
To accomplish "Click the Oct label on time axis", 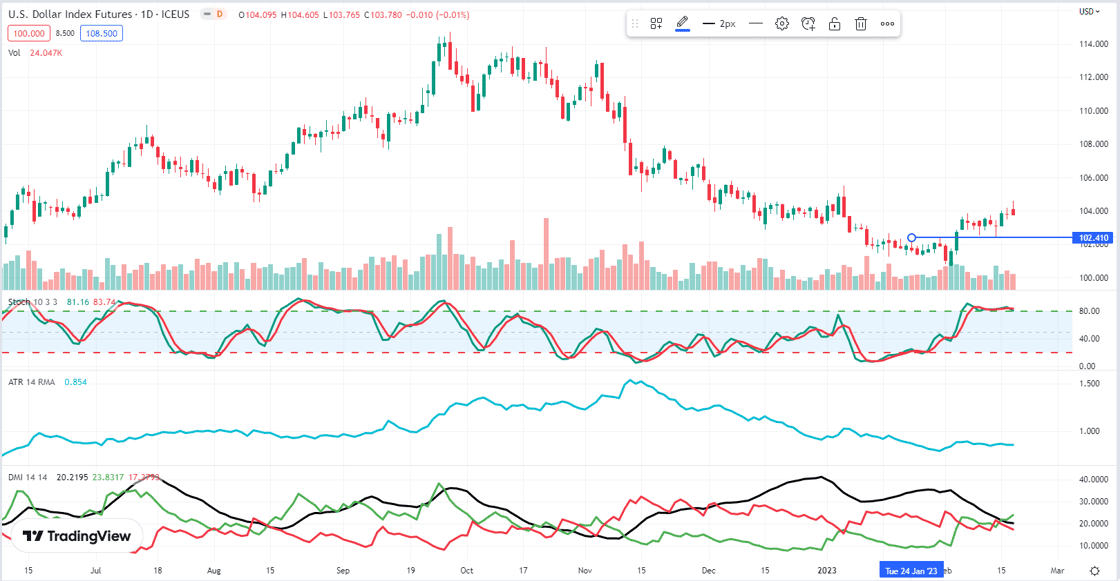I will pyautogui.click(x=466, y=570).
